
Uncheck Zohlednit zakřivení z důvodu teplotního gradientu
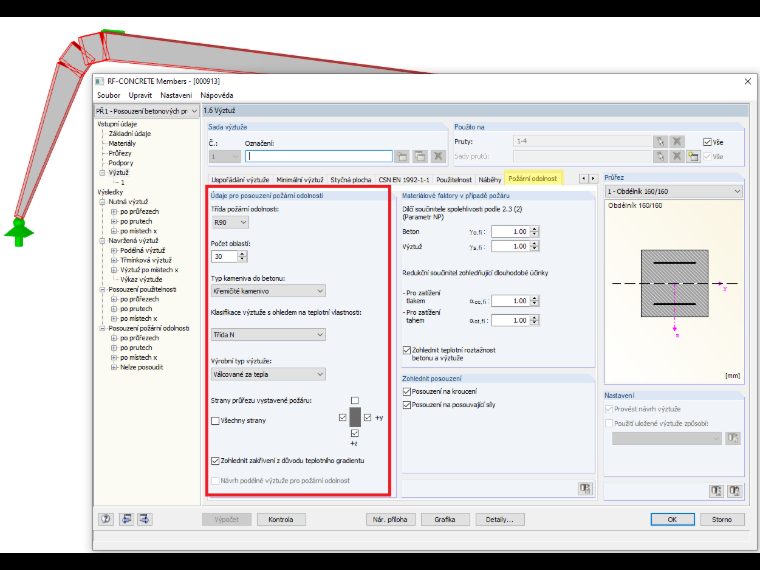(x=215, y=460)
